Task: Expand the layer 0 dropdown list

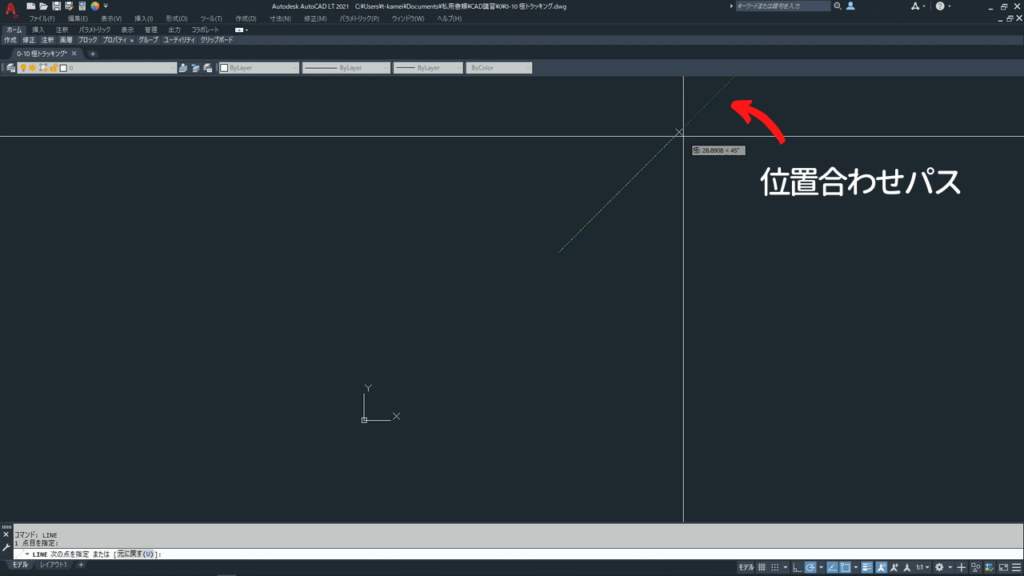Action: click(170, 68)
